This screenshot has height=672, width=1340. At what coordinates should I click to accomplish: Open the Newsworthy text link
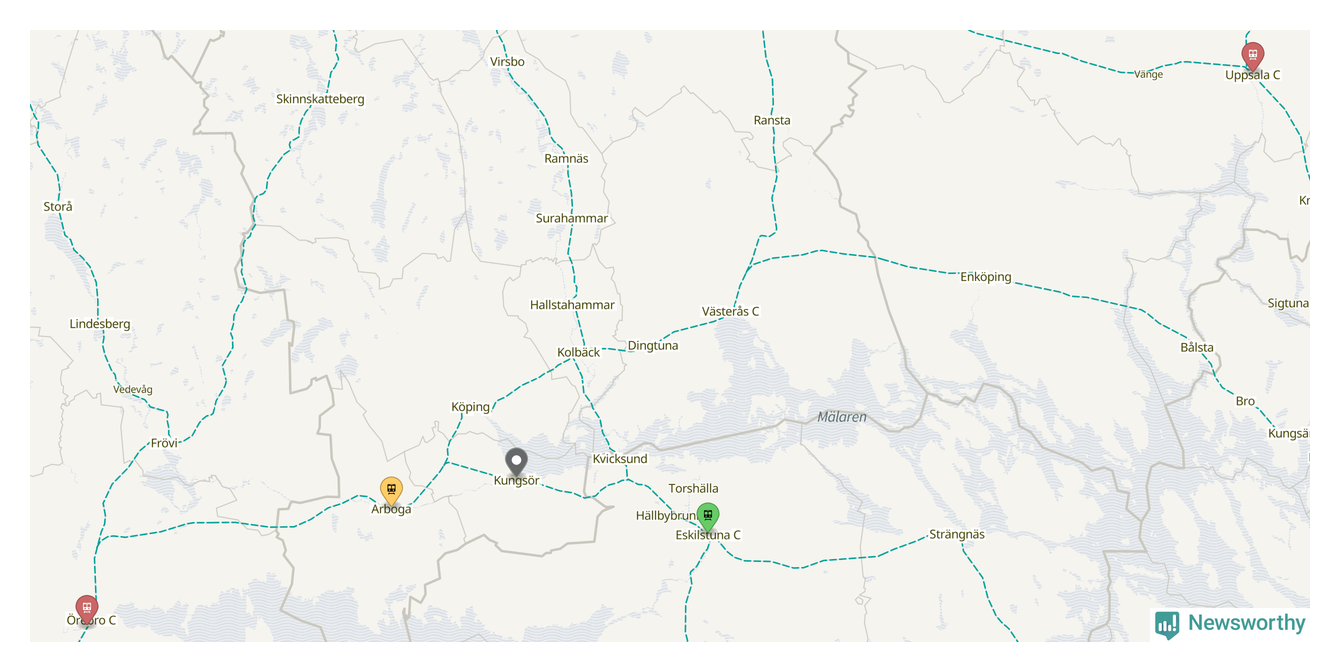pyautogui.click(x=1246, y=623)
